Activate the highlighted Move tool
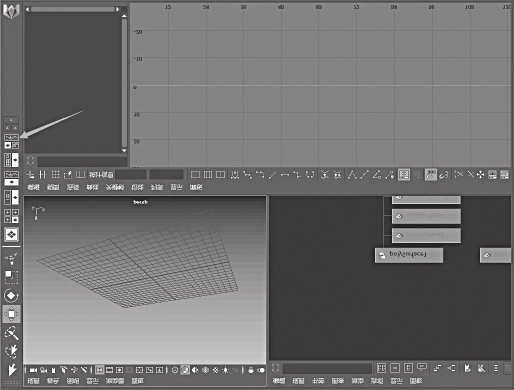The height and width of the screenshot is (390, 514). pos(12,314)
